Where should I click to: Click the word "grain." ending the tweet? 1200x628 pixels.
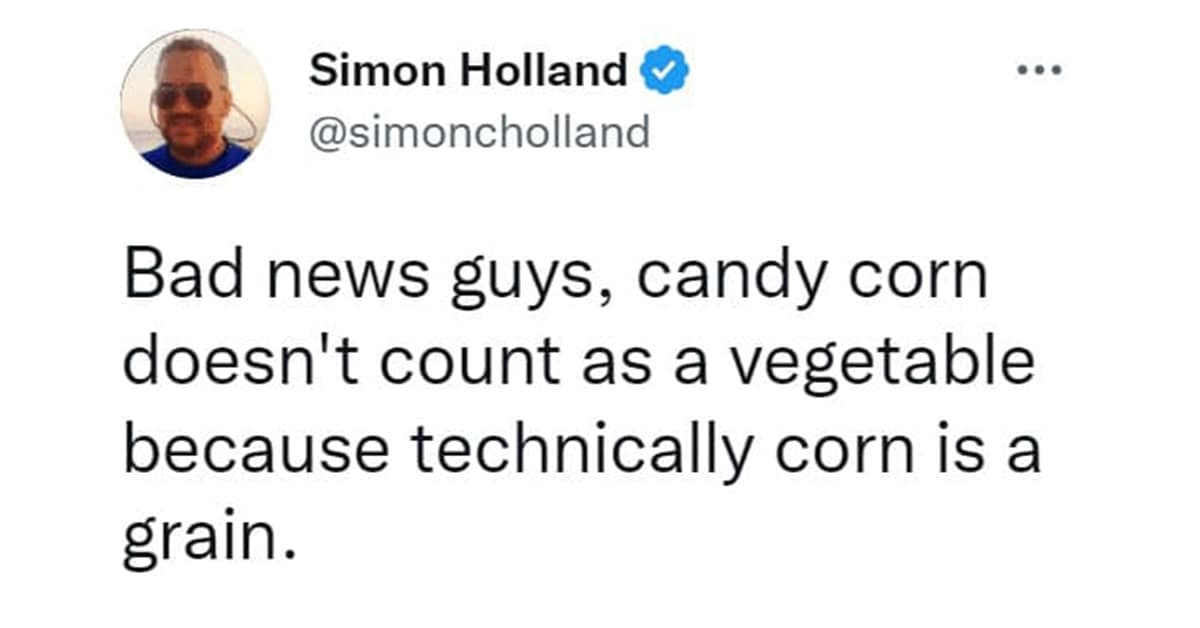(x=211, y=543)
